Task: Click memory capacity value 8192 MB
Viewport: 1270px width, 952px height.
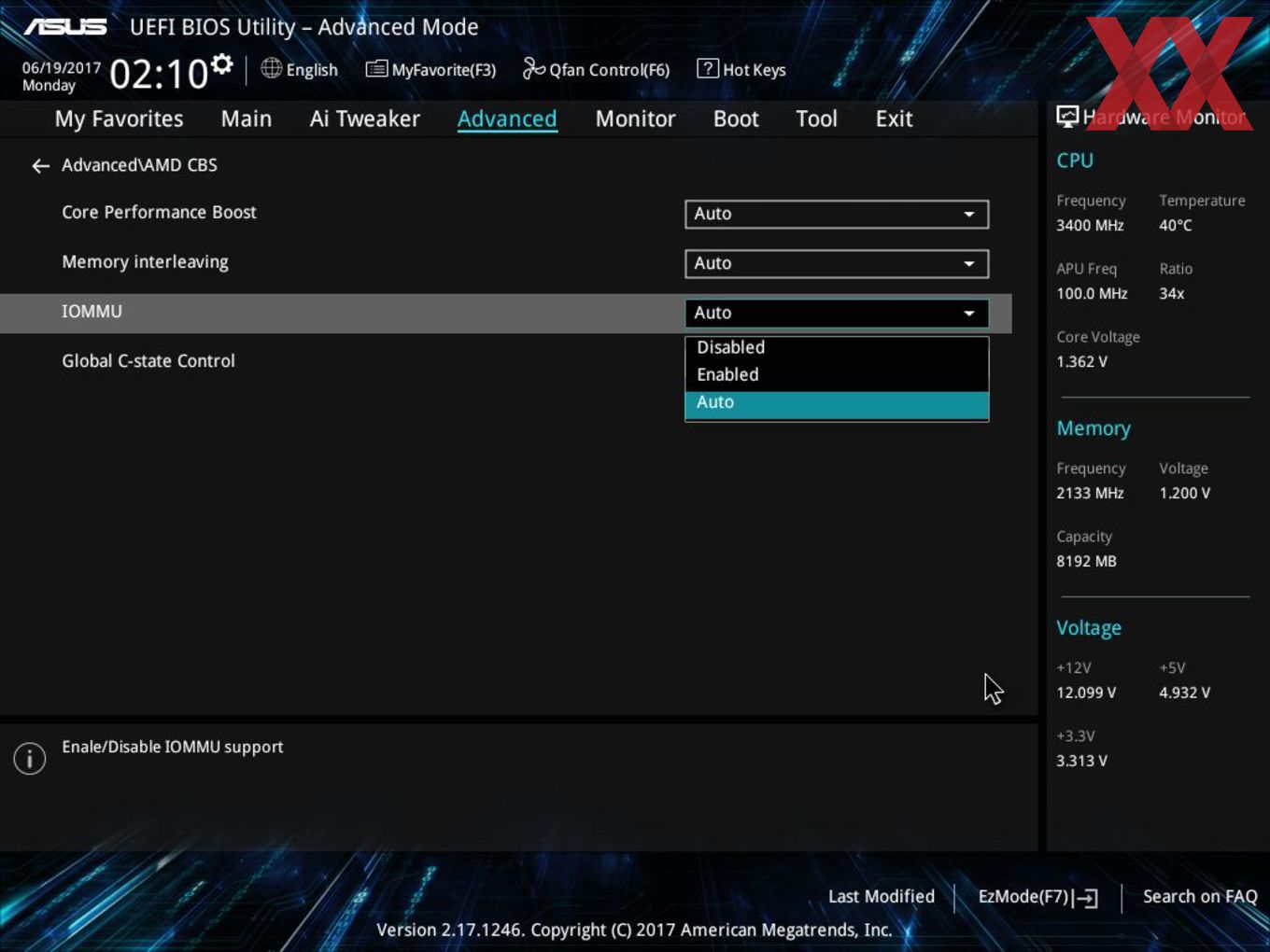Action: click(1086, 561)
